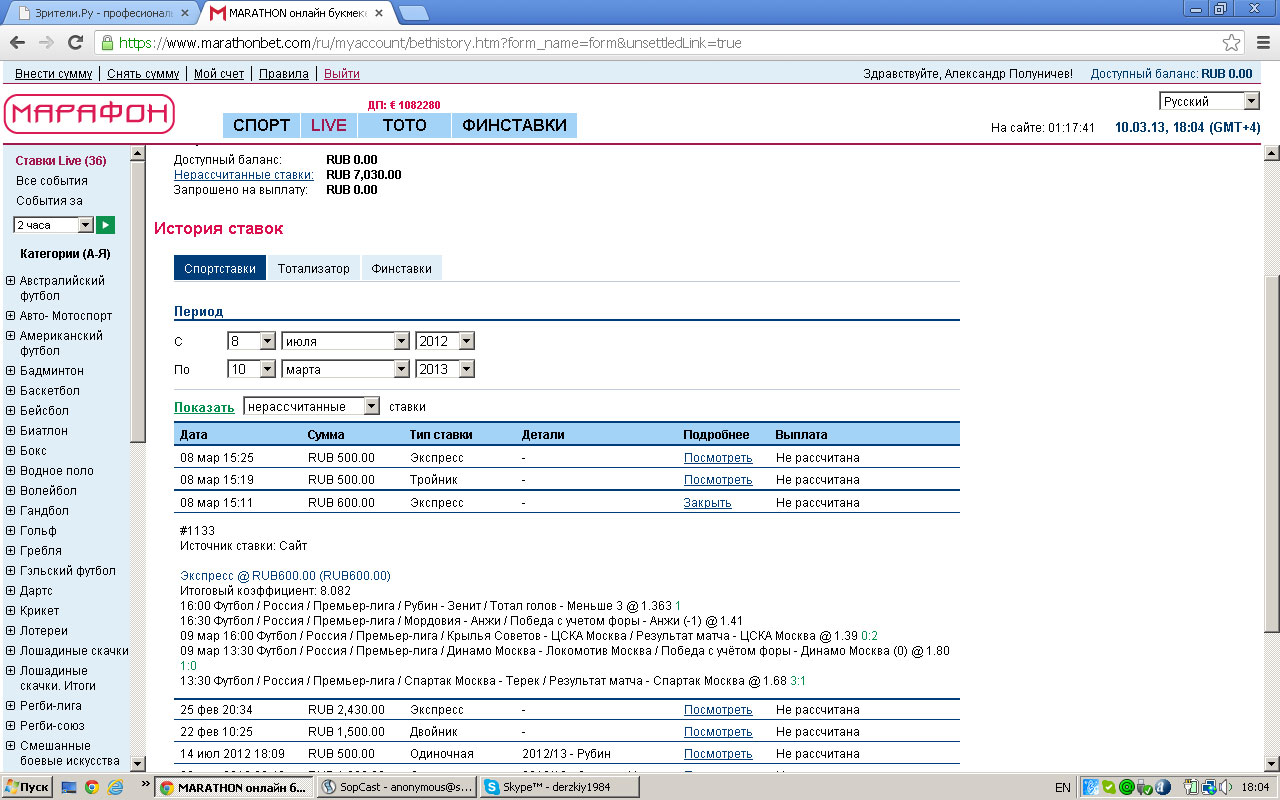Click the green SSL padlock icon
The height and width of the screenshot is (800, 1280).
[108, 43]
